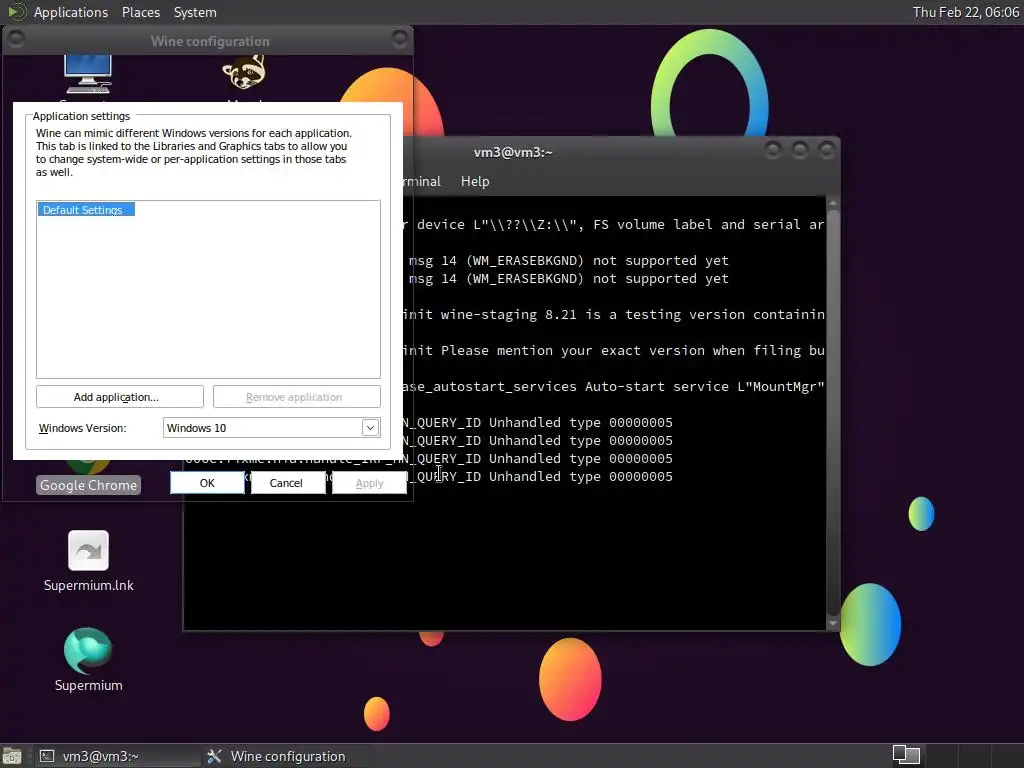Close the Wine configuration window
This screenshot has height=768, width=1024.
click(400, 39)
